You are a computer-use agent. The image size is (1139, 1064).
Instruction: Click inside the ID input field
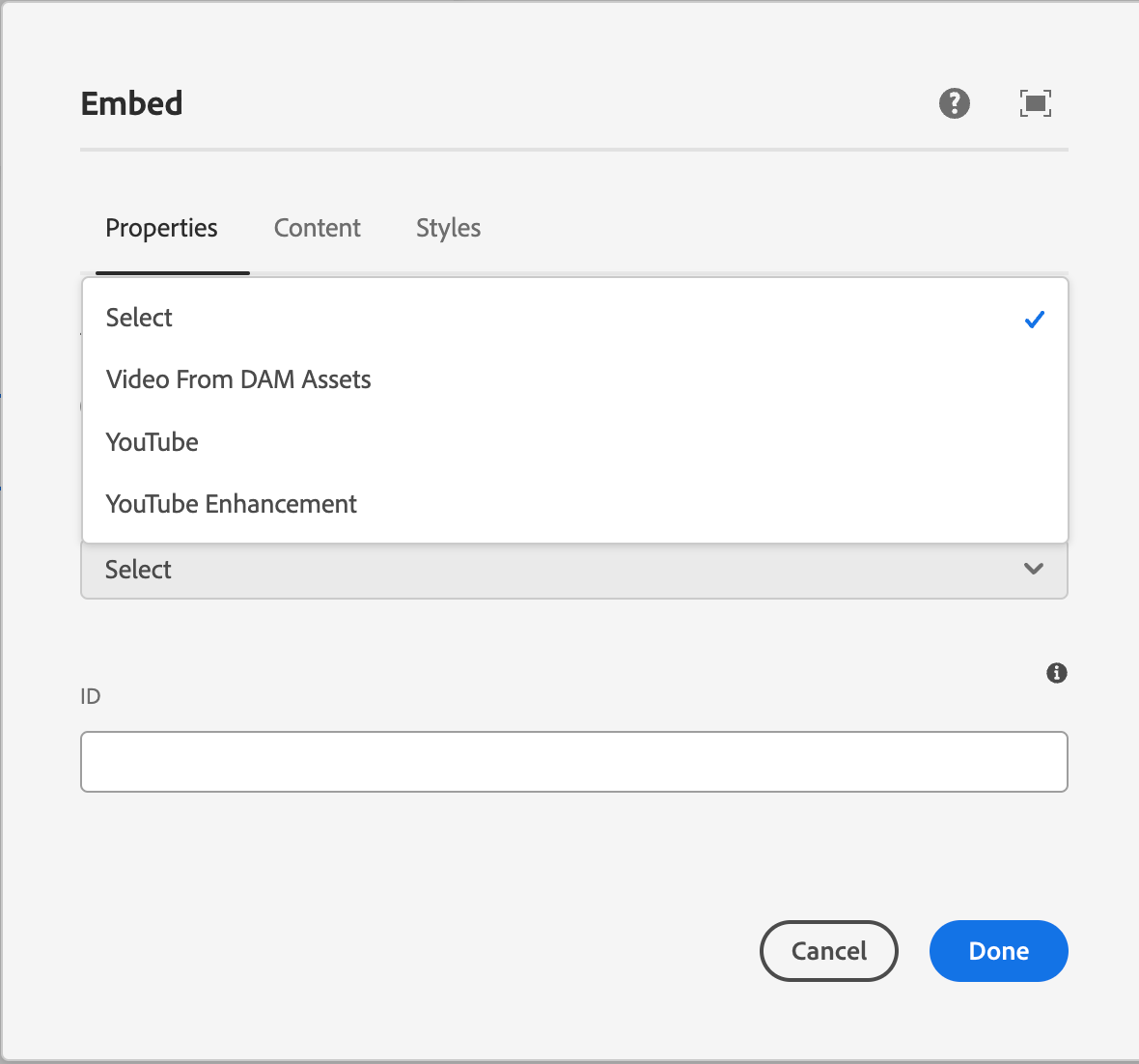(x=573, y=762)
